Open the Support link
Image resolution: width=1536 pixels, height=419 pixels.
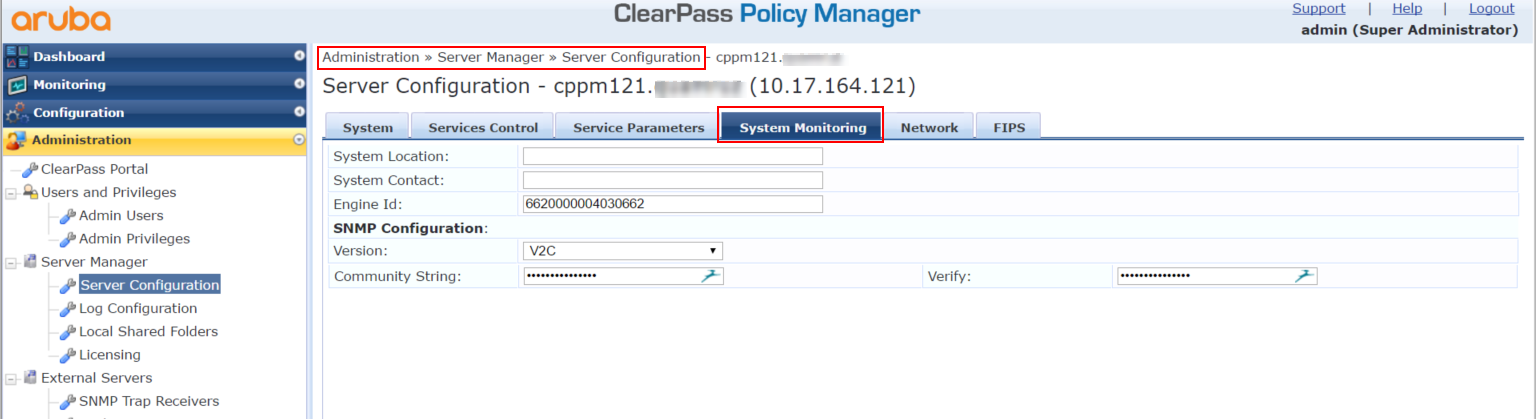1318,9
